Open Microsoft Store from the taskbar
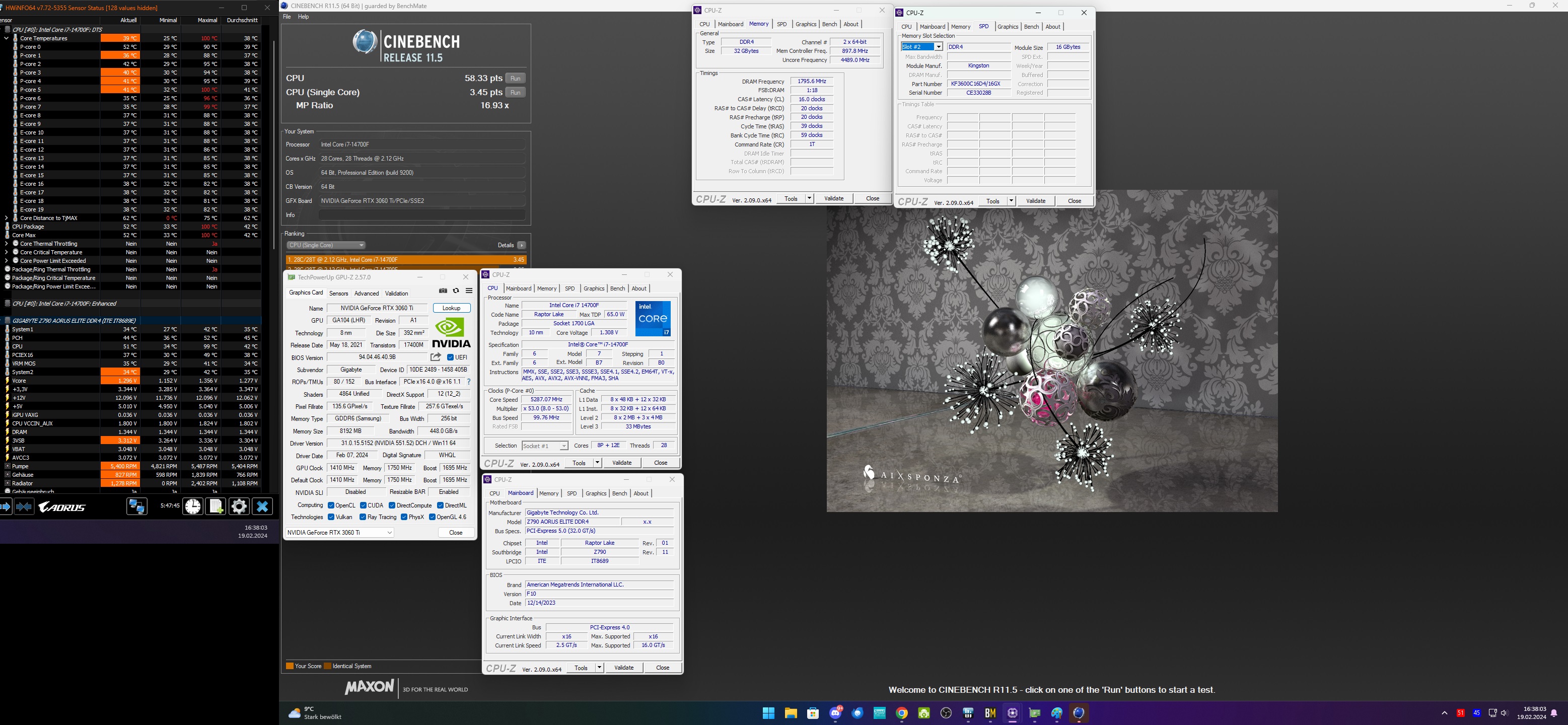 coord(813,713)
